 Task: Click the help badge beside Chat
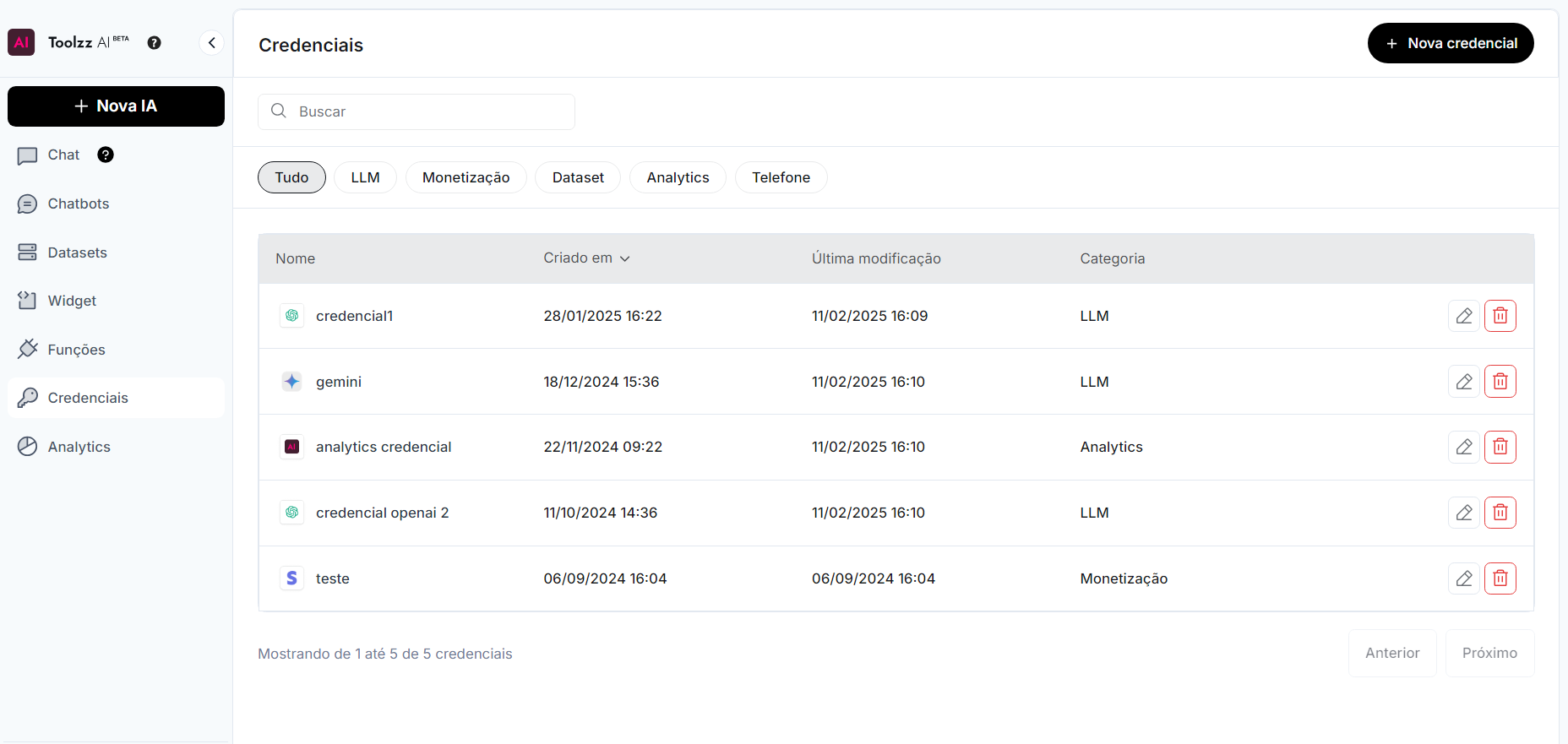point(106,155)
